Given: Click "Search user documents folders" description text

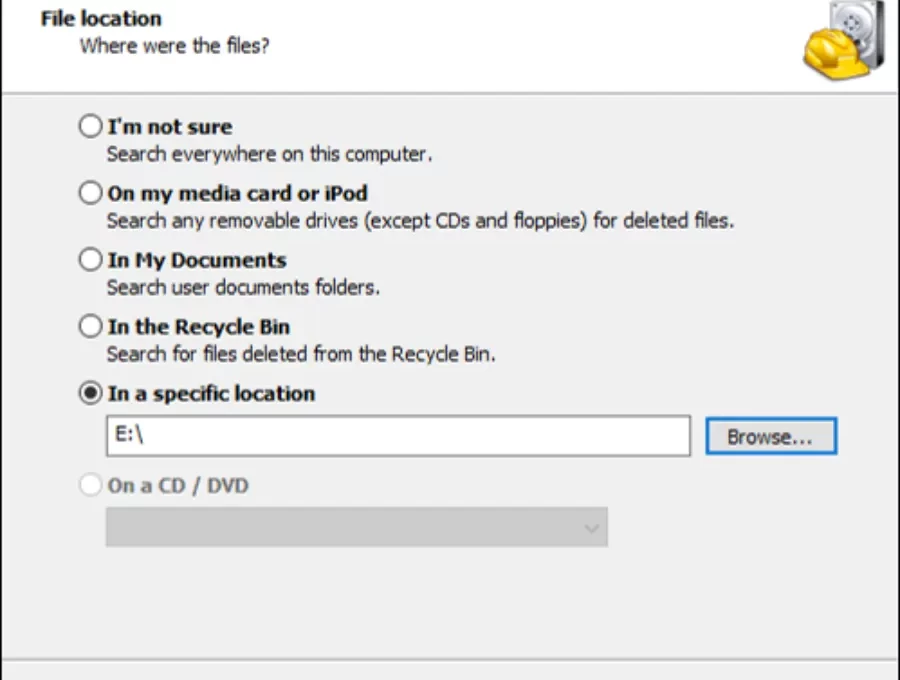Looking at the screenshot, I should 243,287.
